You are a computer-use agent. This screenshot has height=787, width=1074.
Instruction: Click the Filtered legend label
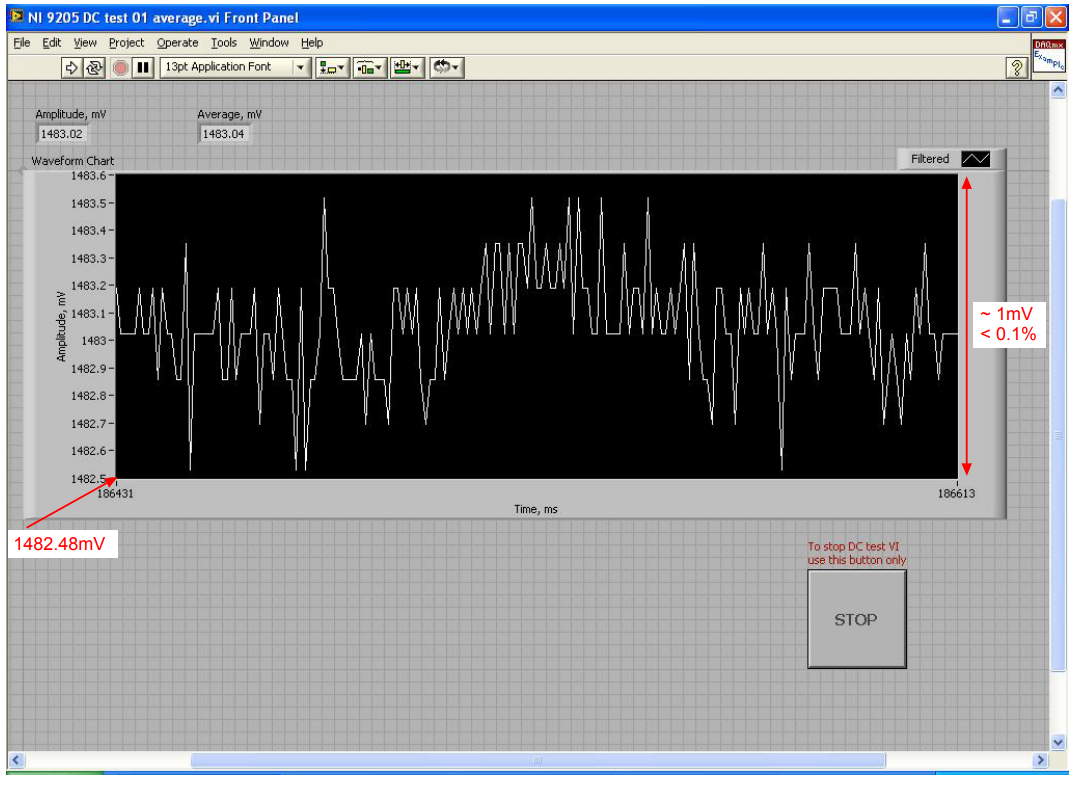click(x=932, y=158)
